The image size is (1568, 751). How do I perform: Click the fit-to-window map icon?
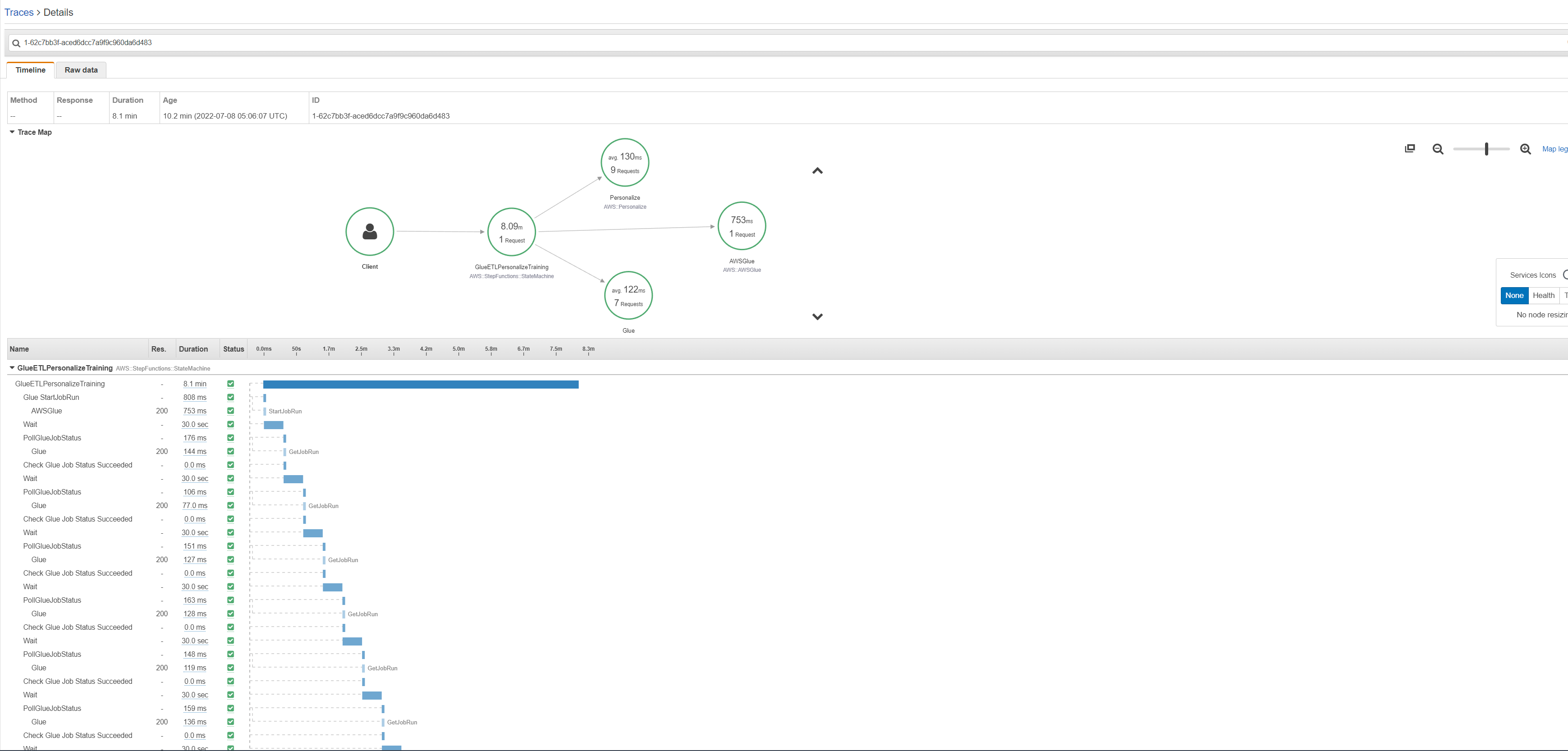[x=1410, y=148]
